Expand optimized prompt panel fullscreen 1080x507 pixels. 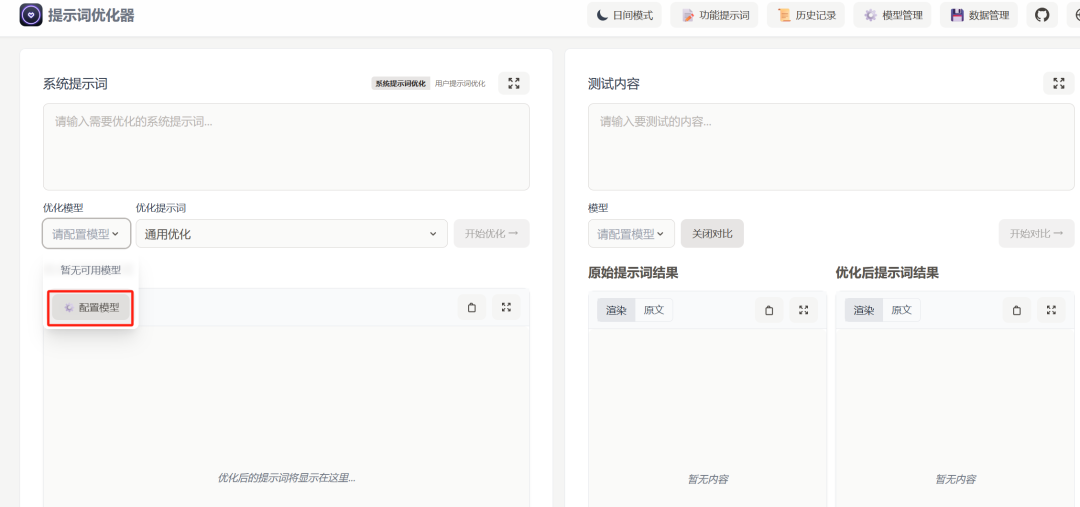coord(506,308)
